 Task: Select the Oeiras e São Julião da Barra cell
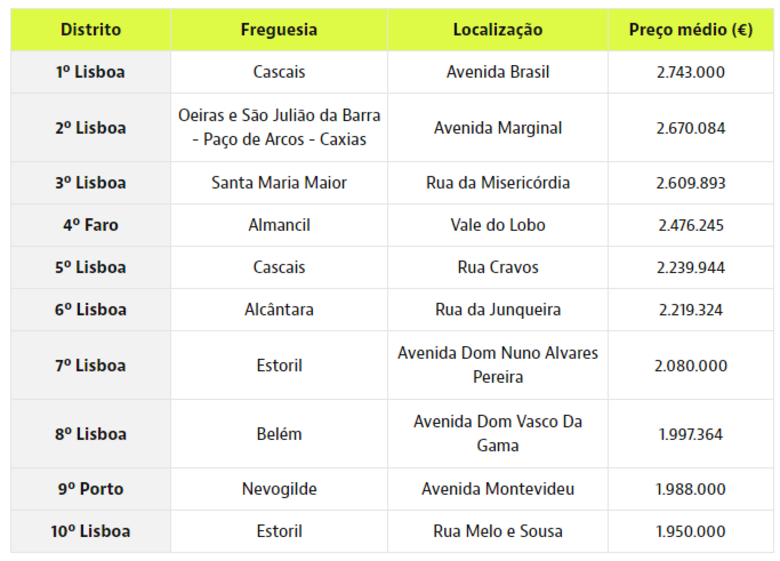279,127
